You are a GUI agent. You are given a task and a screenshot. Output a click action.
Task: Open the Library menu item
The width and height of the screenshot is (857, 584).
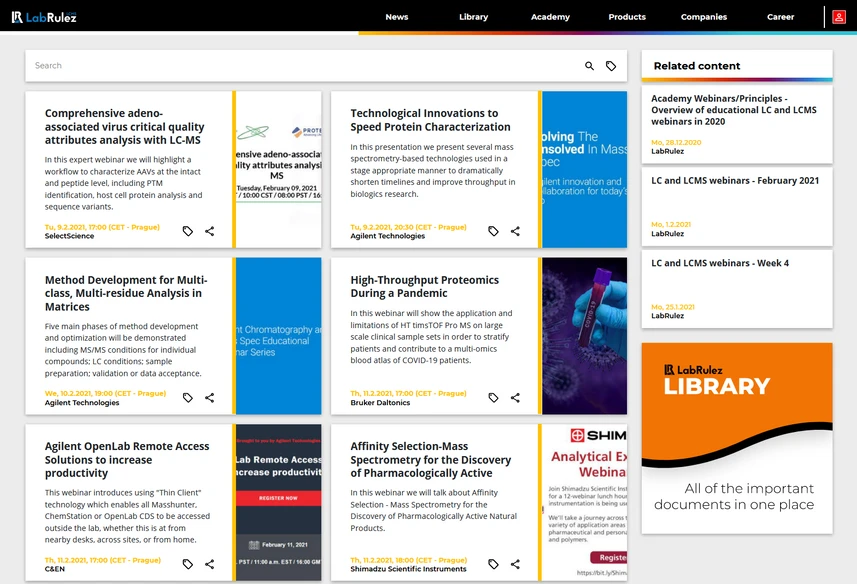click(x=473, y=17)
